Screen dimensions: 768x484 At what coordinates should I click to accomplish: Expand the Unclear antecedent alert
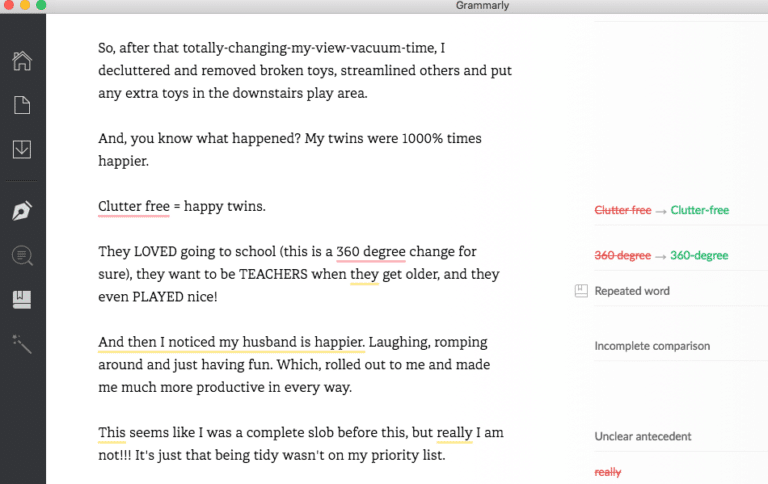(x=643, y=436)
